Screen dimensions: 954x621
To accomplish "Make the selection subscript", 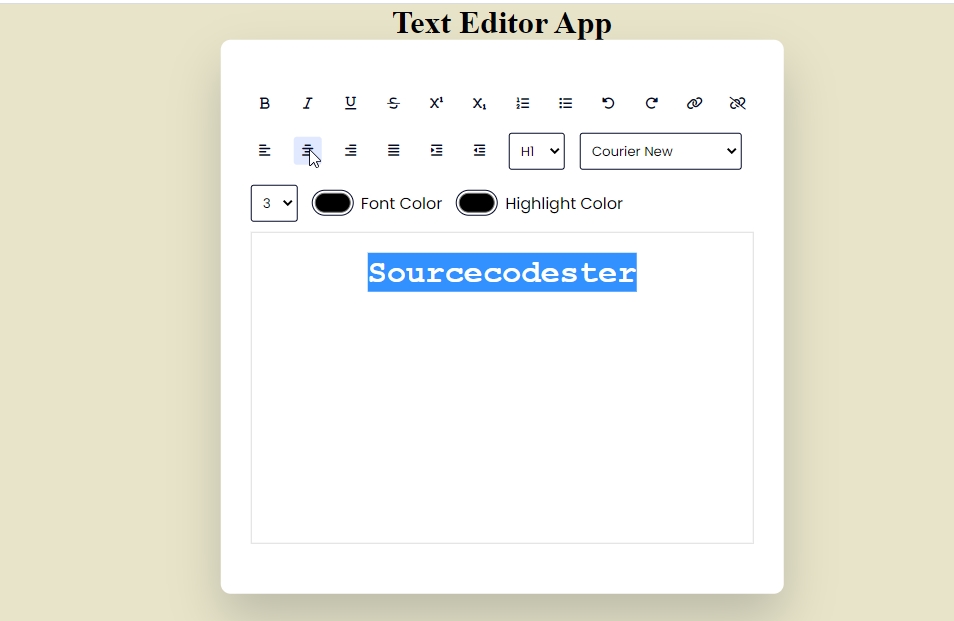I will coord(479,103).
